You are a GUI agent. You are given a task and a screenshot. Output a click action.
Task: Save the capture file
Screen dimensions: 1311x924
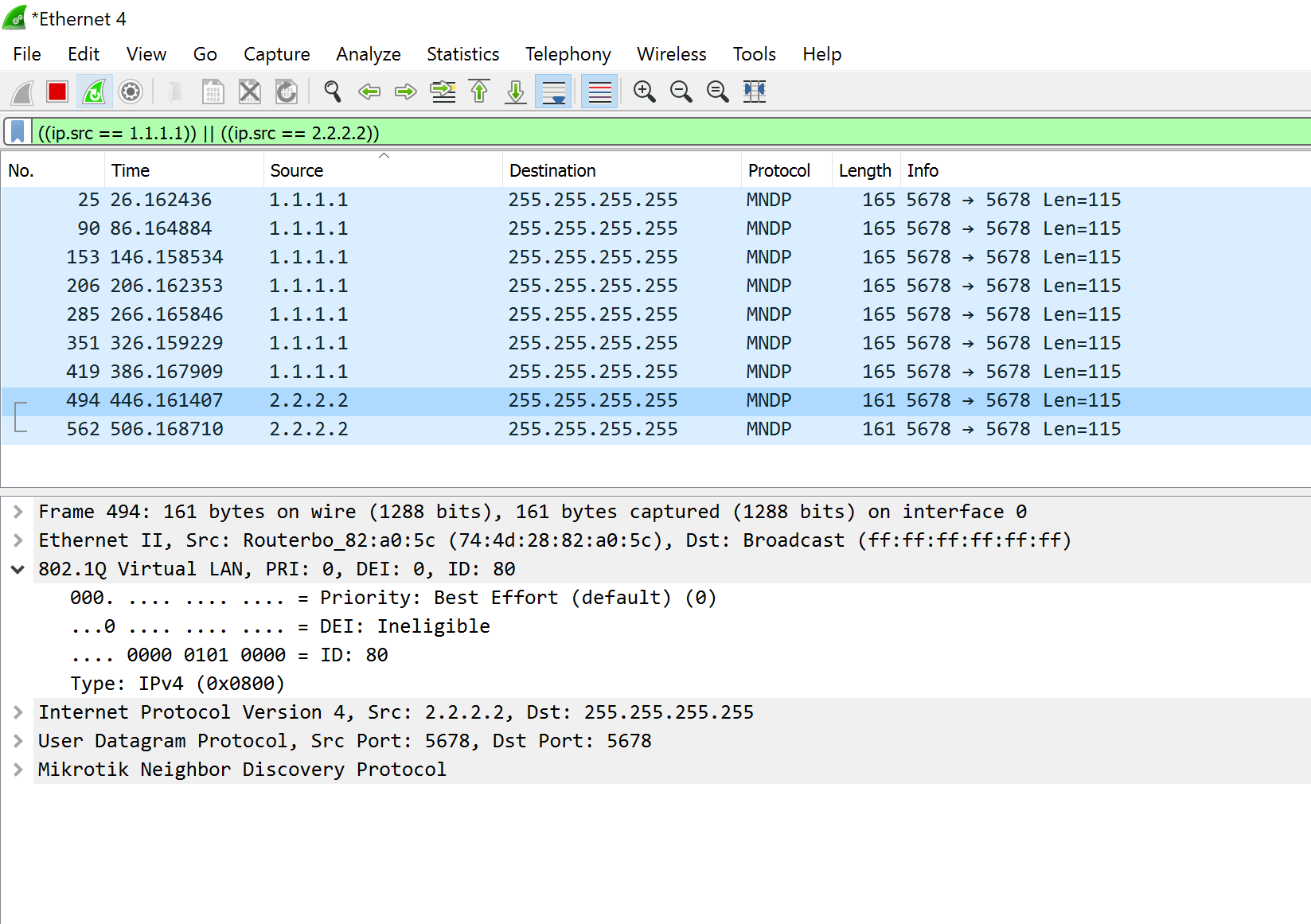(213, 92)
